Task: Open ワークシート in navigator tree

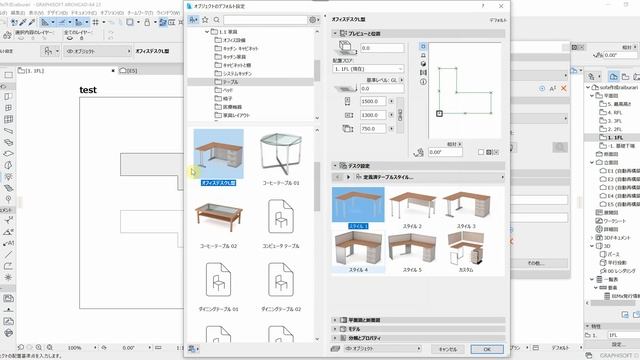Action: [x=611, y=221]
